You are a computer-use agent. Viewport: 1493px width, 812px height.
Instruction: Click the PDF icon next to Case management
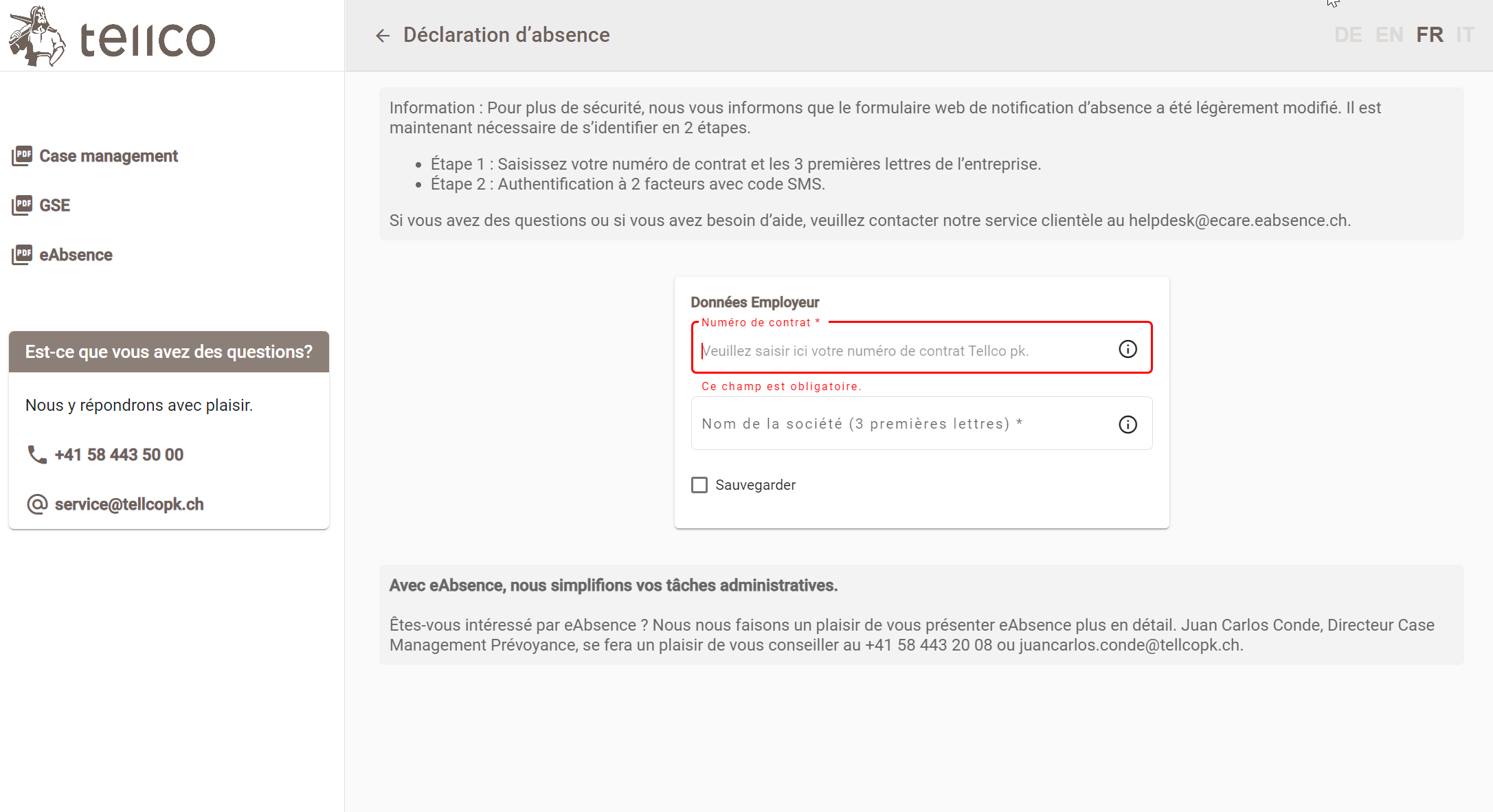click(x=22, y=156)
